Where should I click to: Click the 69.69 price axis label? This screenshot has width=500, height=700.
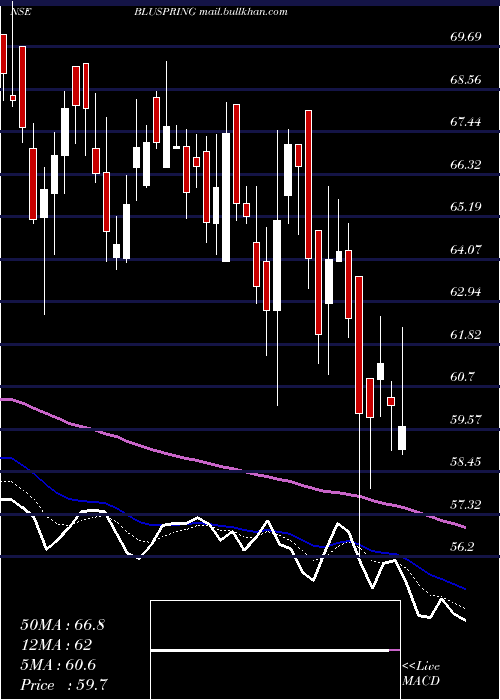(465, 37)
